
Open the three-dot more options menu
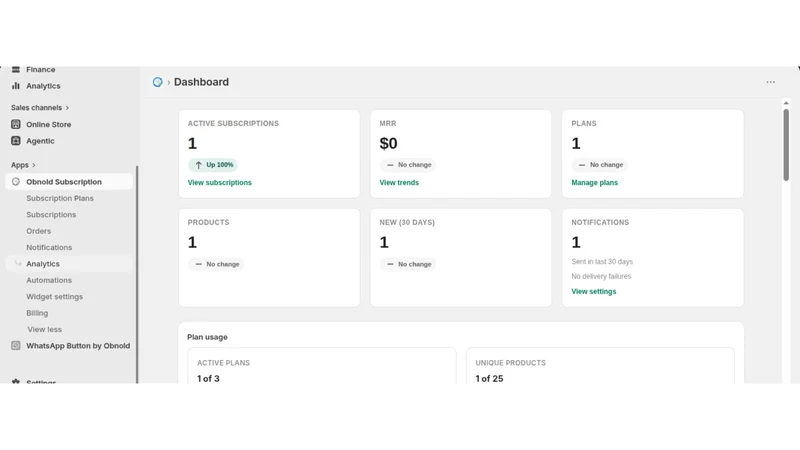[770, 82]
